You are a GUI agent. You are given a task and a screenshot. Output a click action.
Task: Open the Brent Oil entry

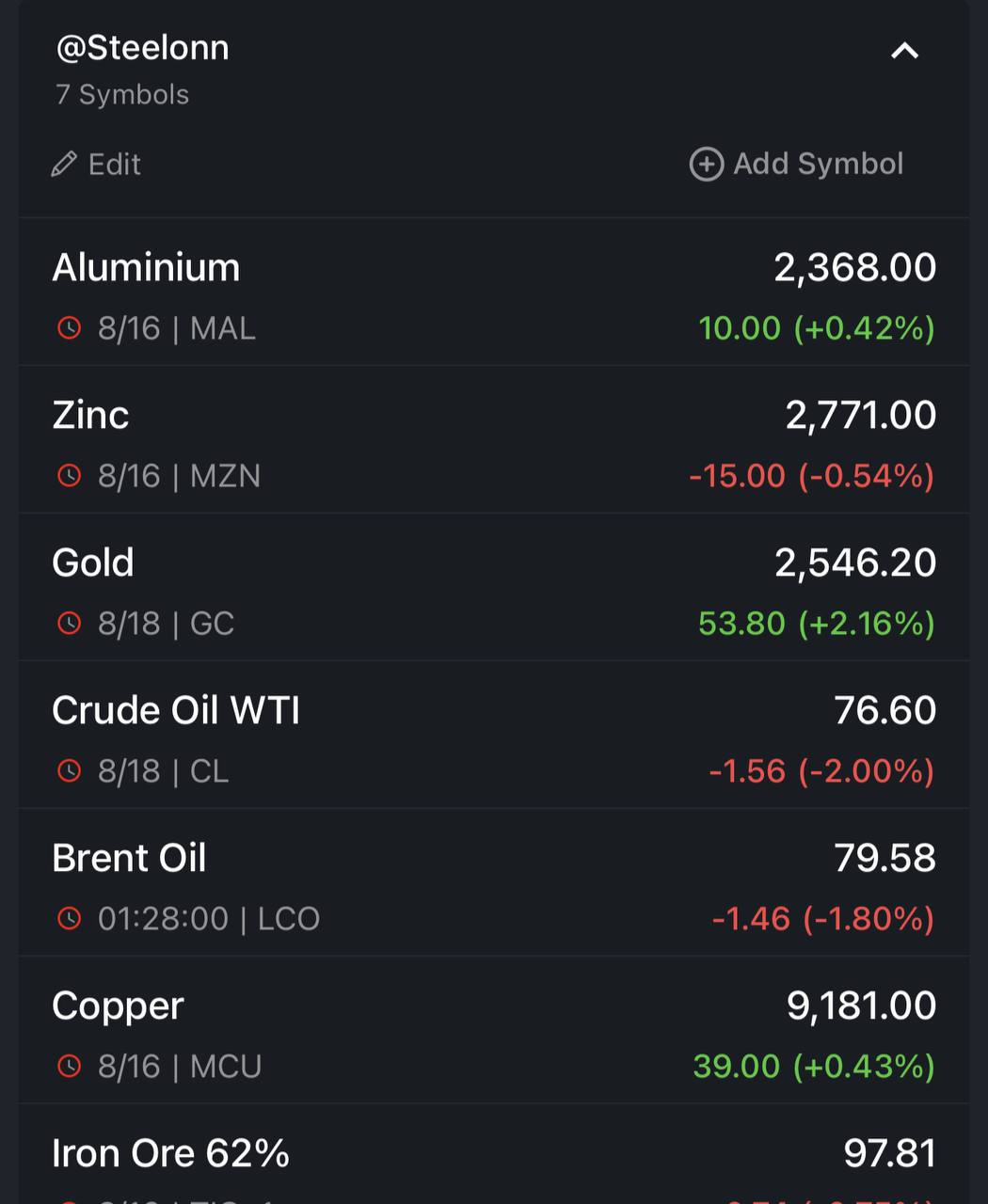(x=494, y=882)
